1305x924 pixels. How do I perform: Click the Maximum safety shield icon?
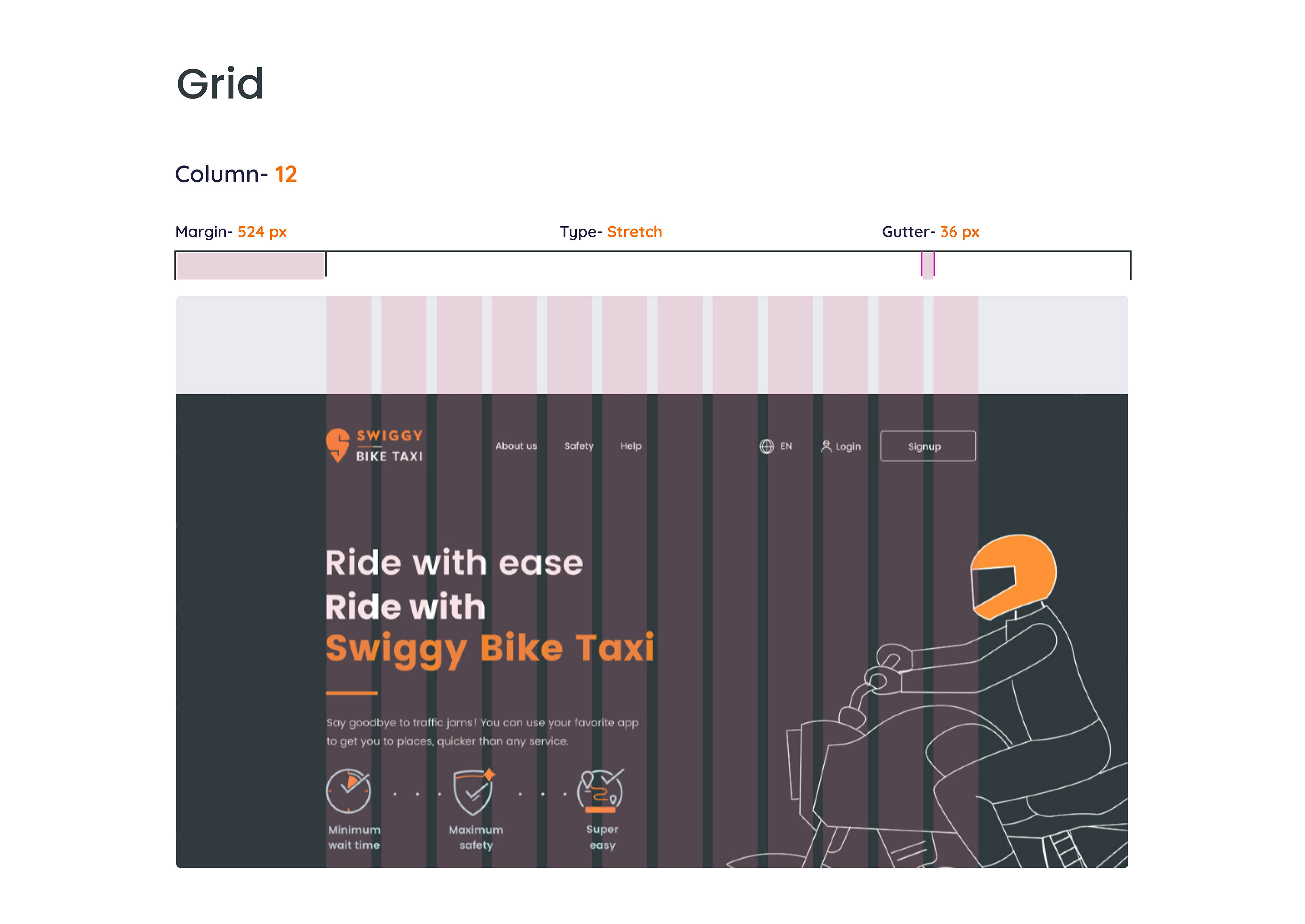point(473,792)
